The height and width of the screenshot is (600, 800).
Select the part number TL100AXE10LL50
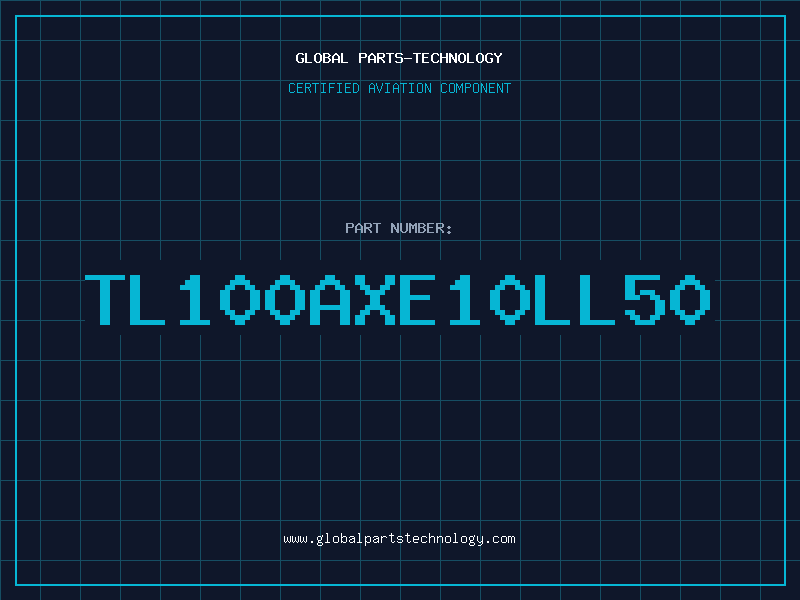[x=399, y=300]
